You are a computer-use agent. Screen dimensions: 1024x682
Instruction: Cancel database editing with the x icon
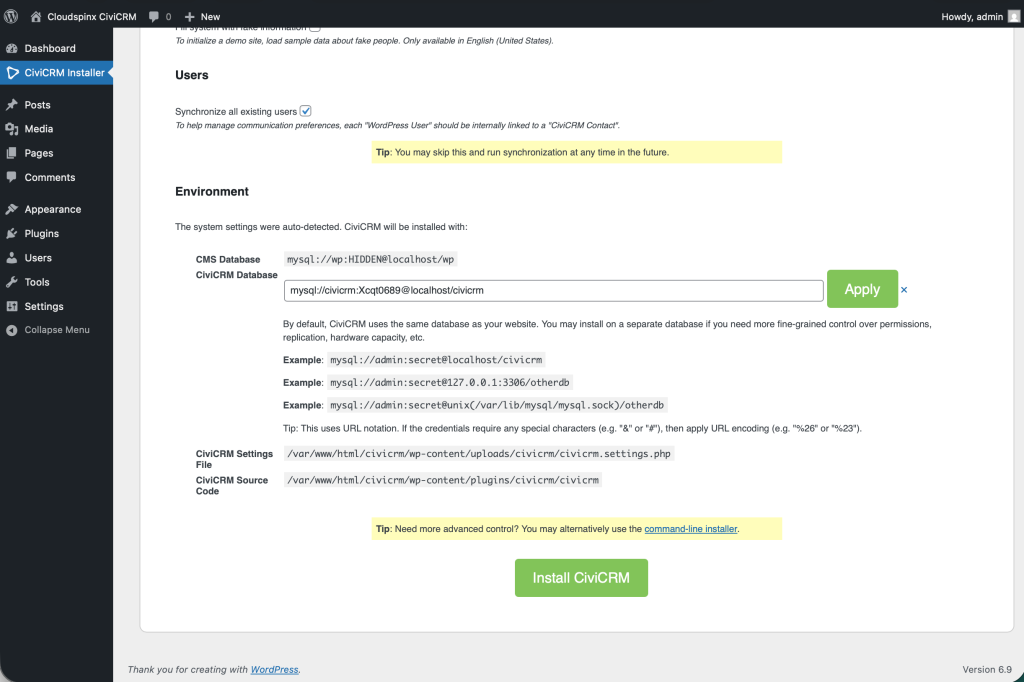pos(904,290)
